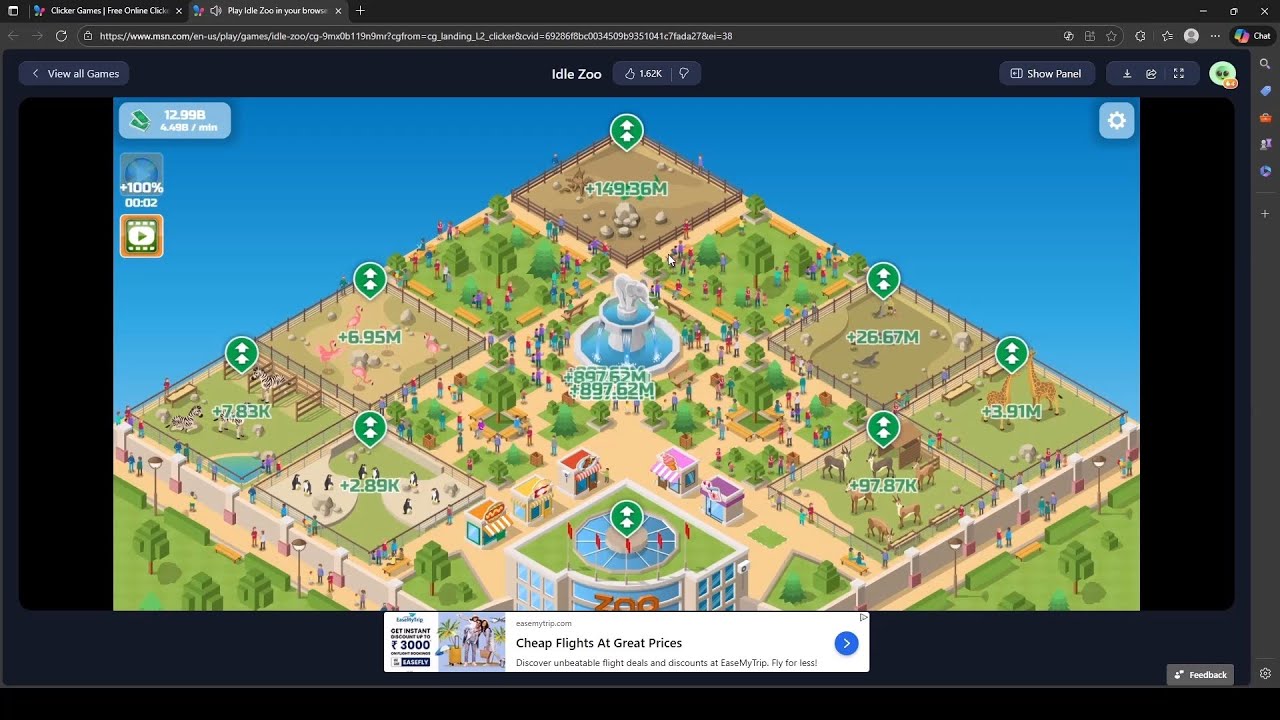
Task: Open the Copilot Chat button
Action: pos(1252,35)
